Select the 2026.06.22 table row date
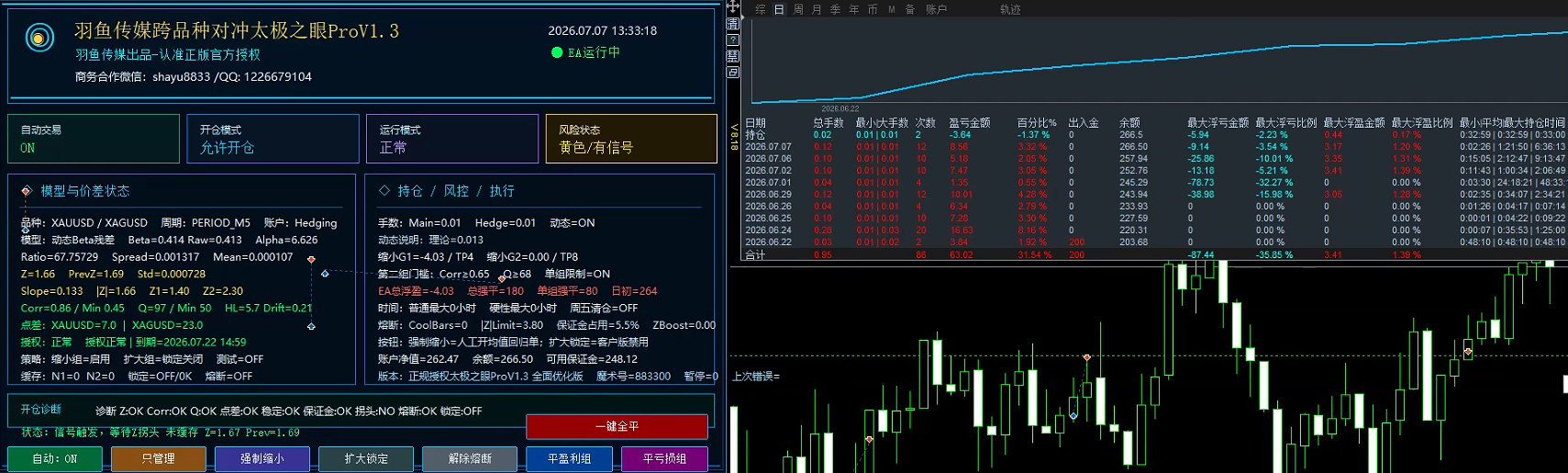Screen dimensions: 1568x473 (x=768, y=242)
